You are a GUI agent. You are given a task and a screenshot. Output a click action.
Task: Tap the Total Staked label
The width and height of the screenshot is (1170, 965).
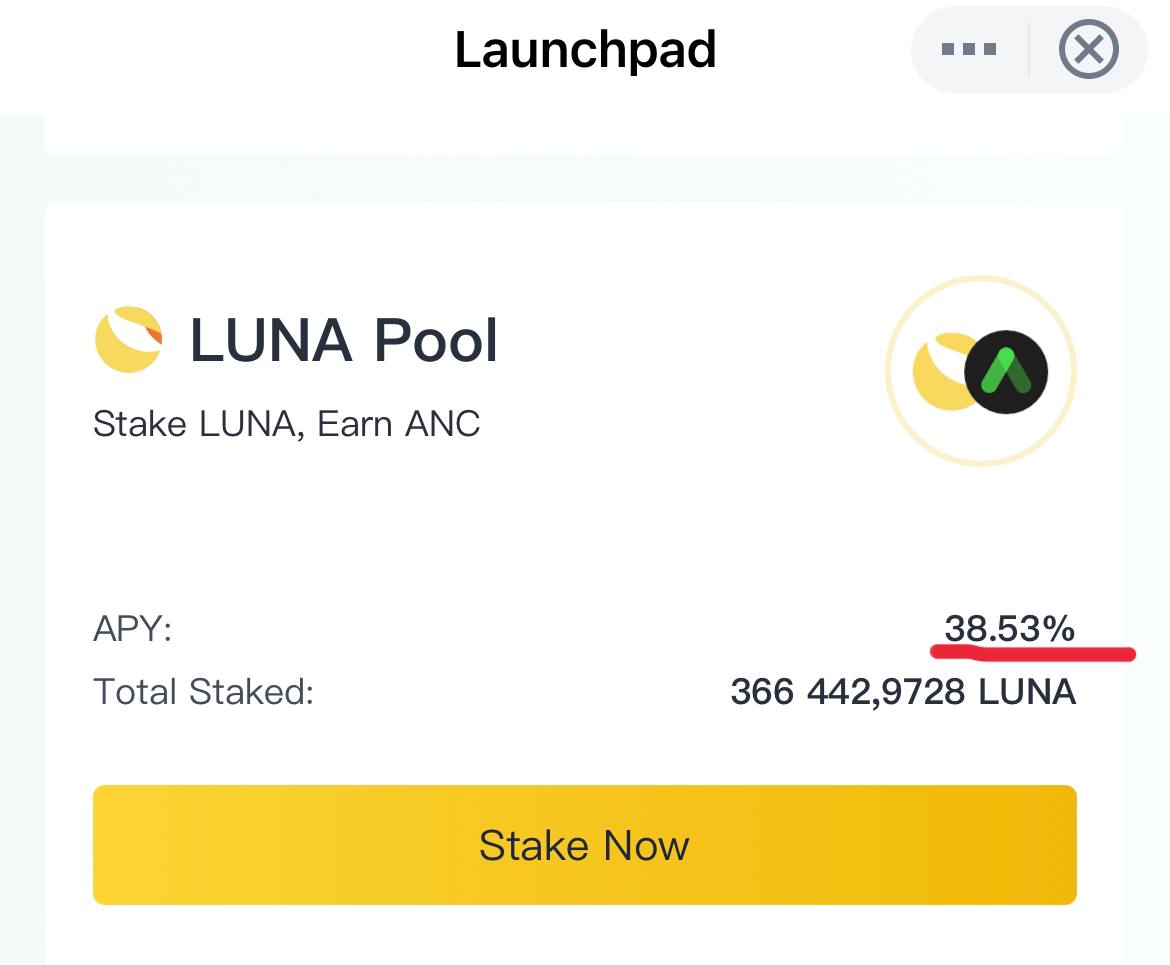click(203, 692)
